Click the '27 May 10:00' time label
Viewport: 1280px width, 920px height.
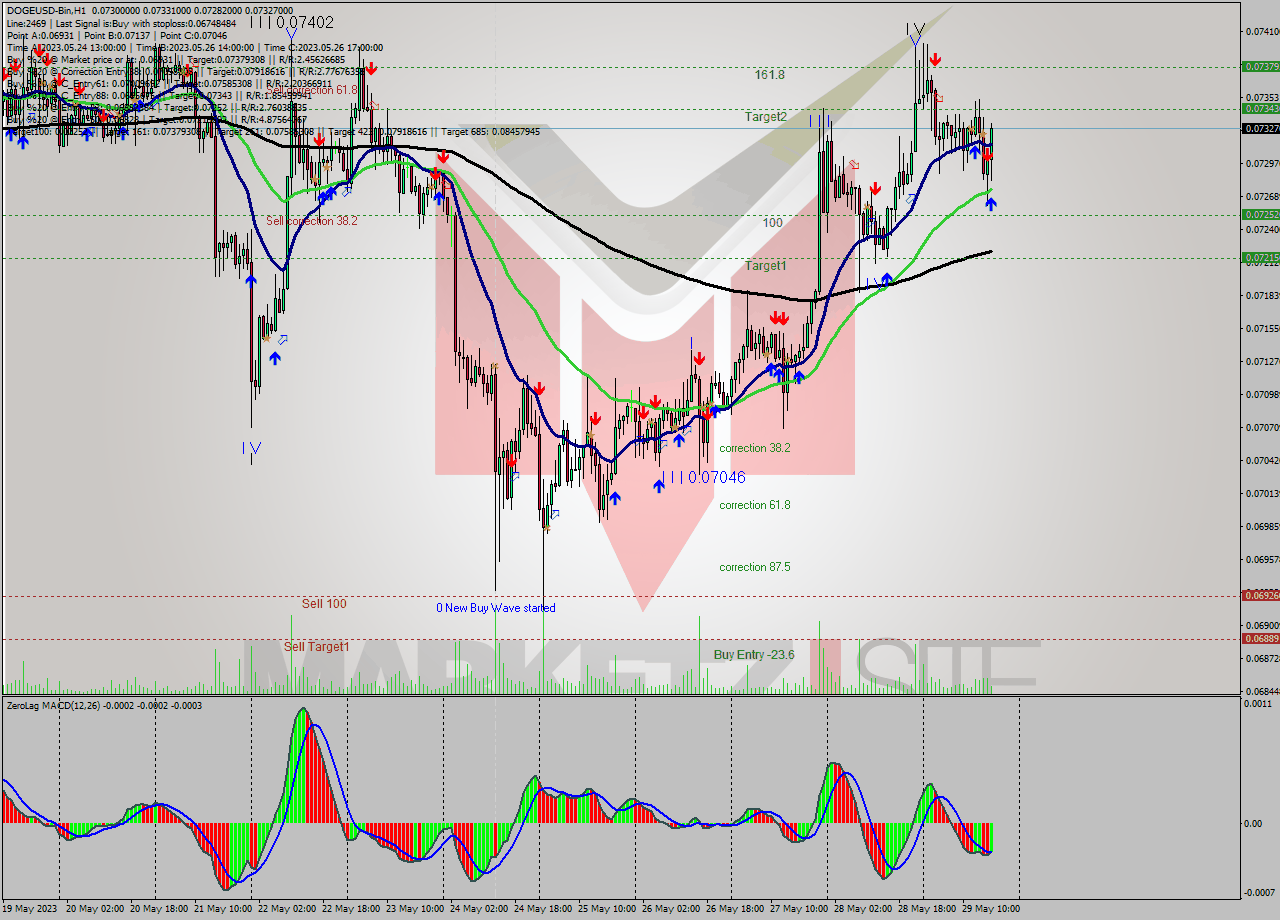(799, 909)
